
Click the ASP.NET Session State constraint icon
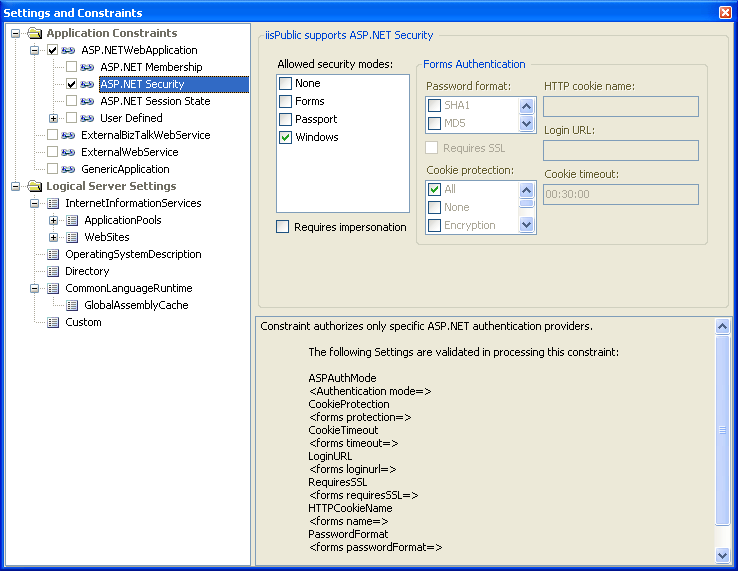coord(88,101)
